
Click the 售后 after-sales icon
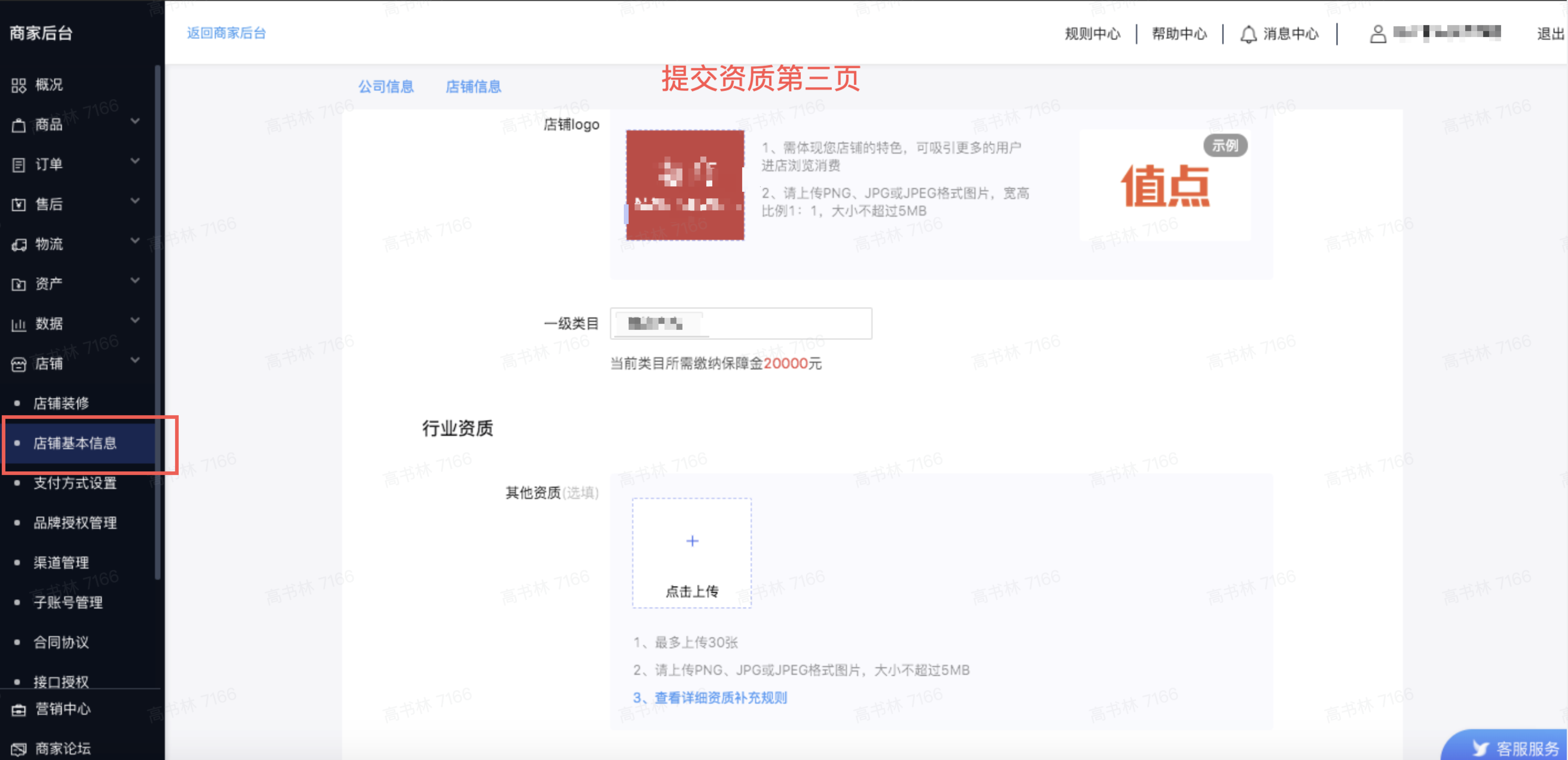tap(19, 204)
